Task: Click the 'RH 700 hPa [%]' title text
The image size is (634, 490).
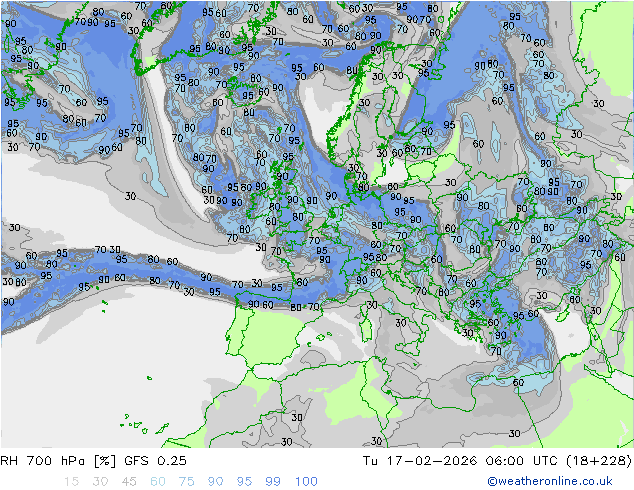Action: tap(58, 461)
